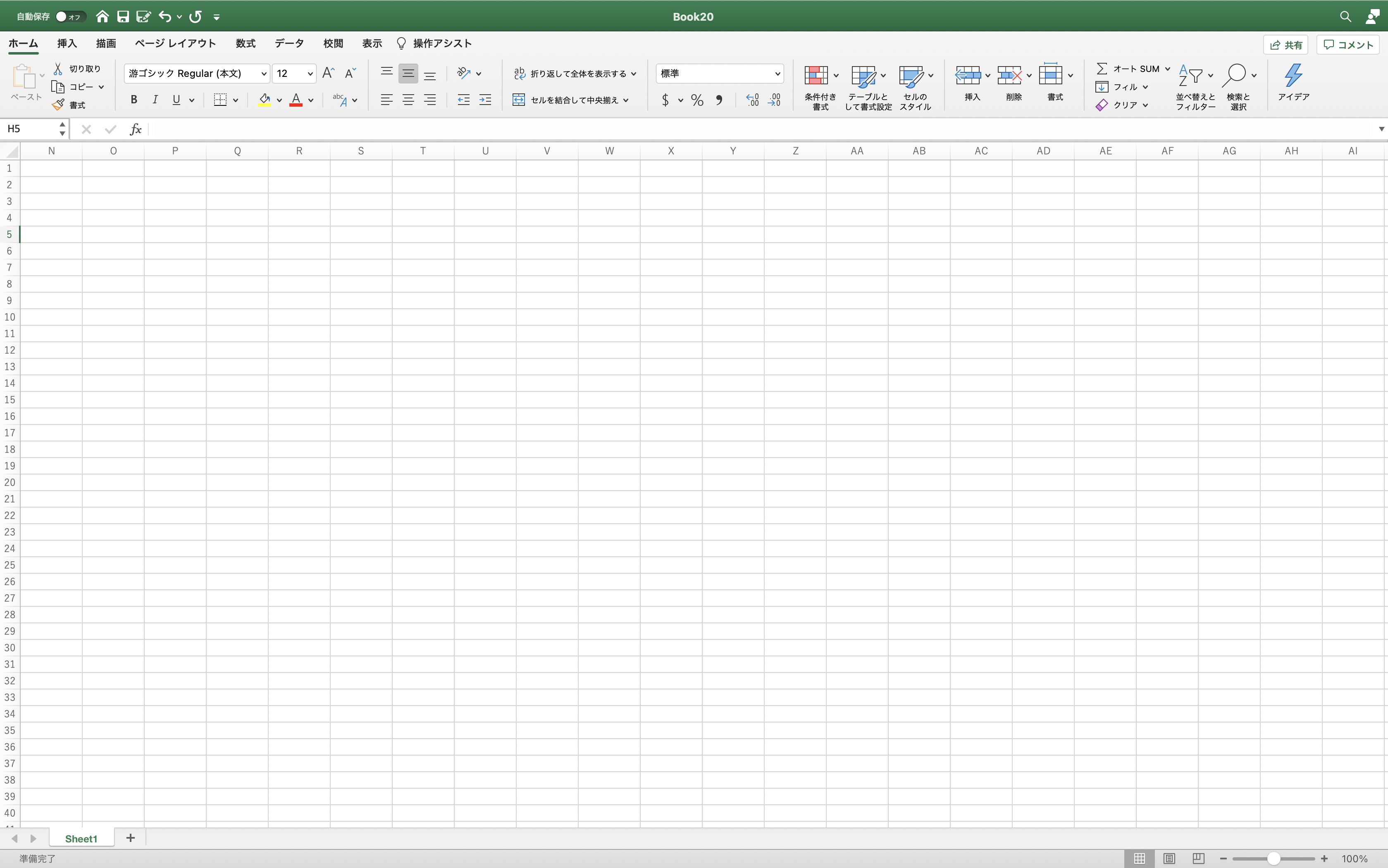
Task: Increase font size with large A icon
Action: pos(328,73)
